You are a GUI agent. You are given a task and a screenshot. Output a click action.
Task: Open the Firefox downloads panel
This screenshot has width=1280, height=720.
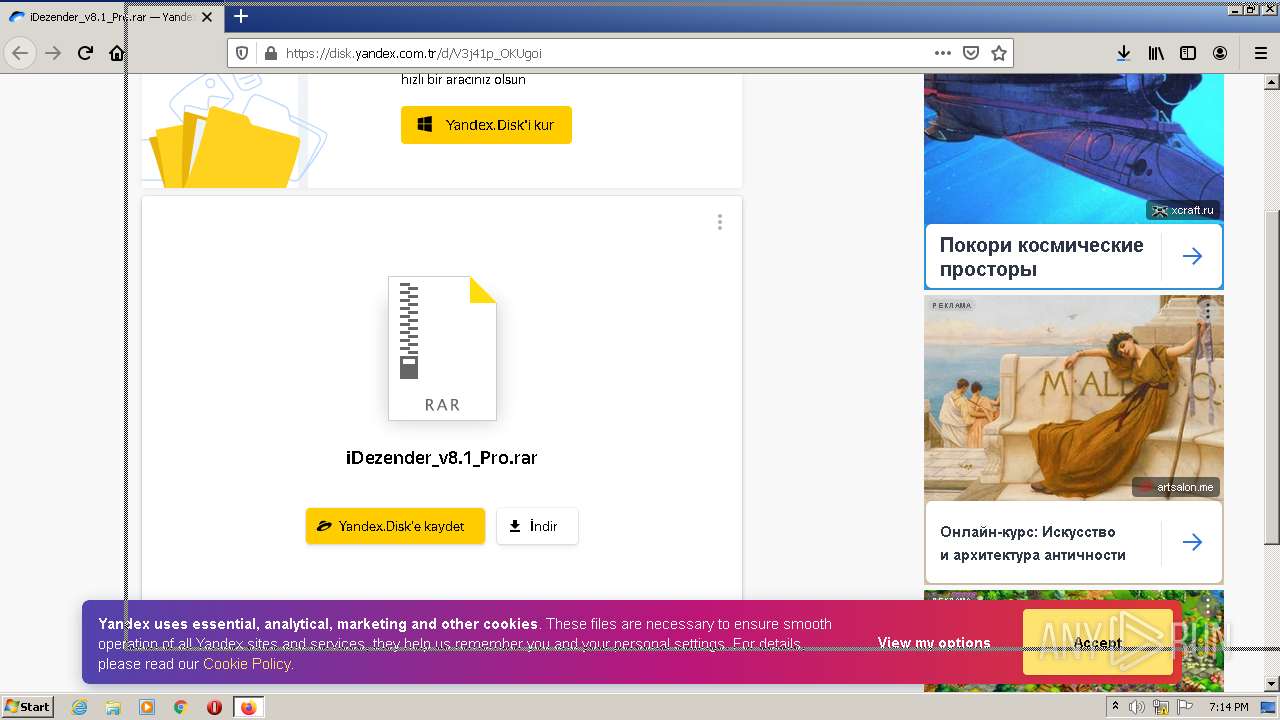coord(1124,53)
